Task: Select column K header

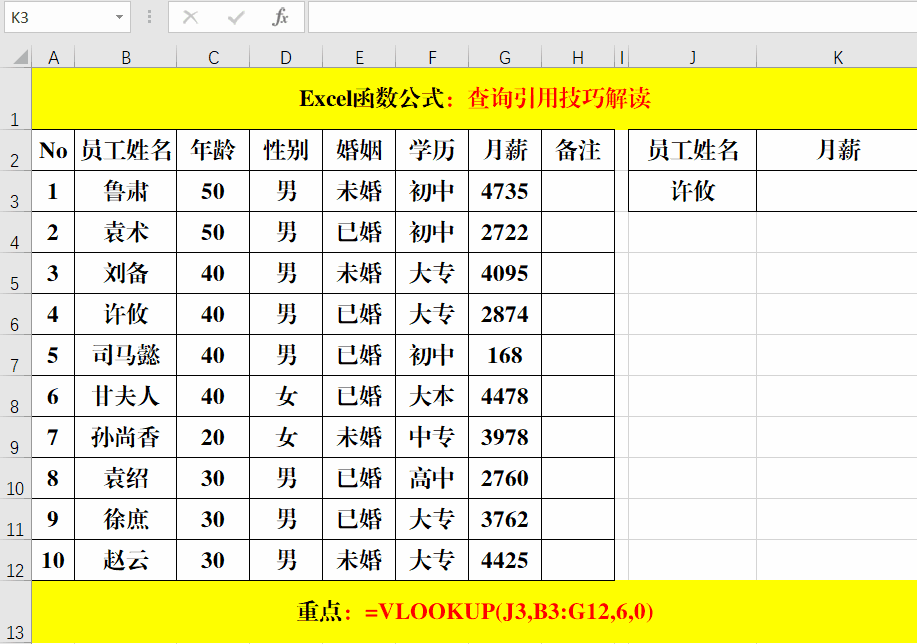Action: click(x=837, y=57)
